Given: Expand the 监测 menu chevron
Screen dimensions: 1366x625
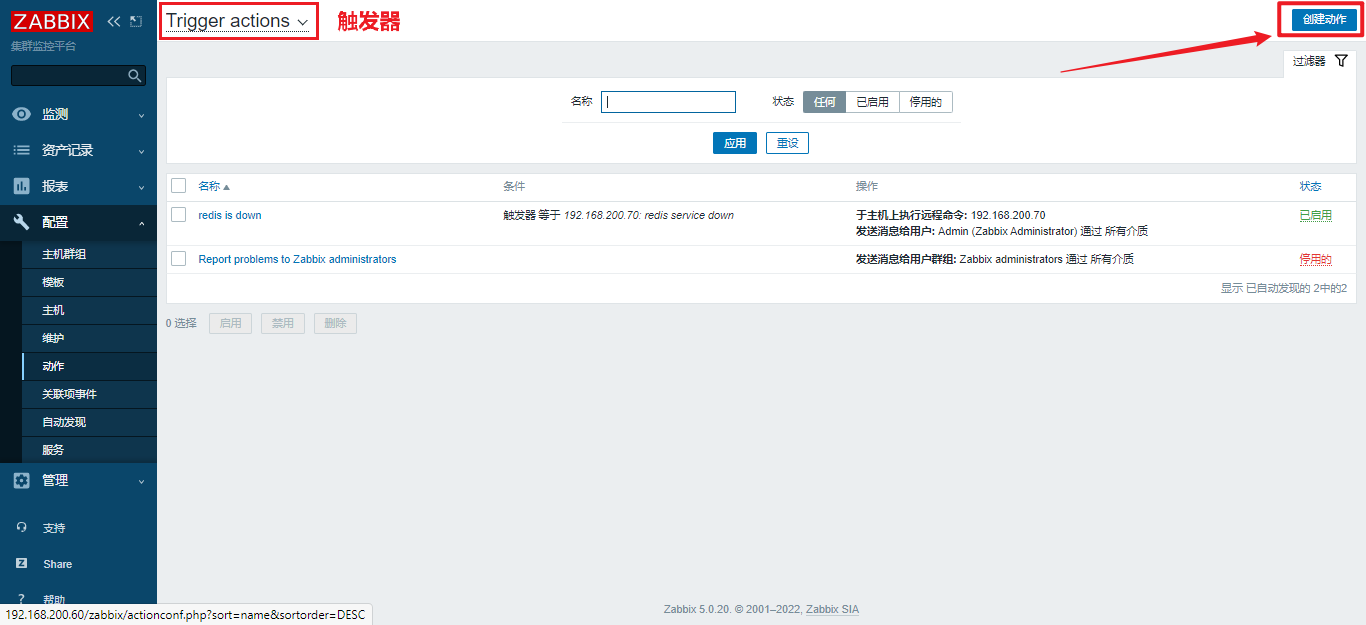Looking at the screenshot, I should point(141,115).
